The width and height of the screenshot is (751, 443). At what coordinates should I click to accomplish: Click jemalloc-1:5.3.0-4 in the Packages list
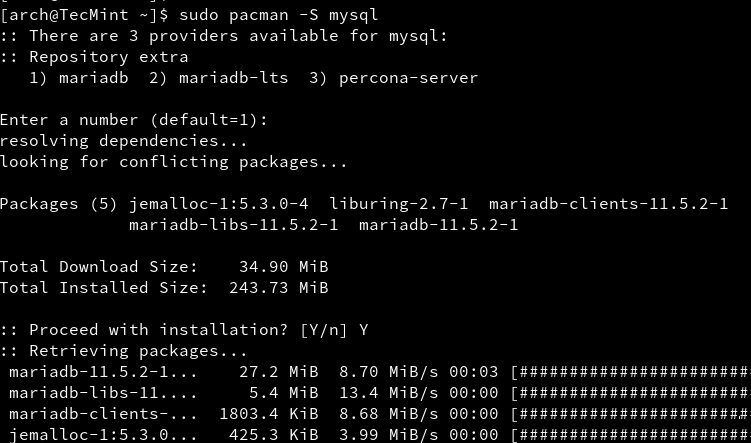click(218, 204)
